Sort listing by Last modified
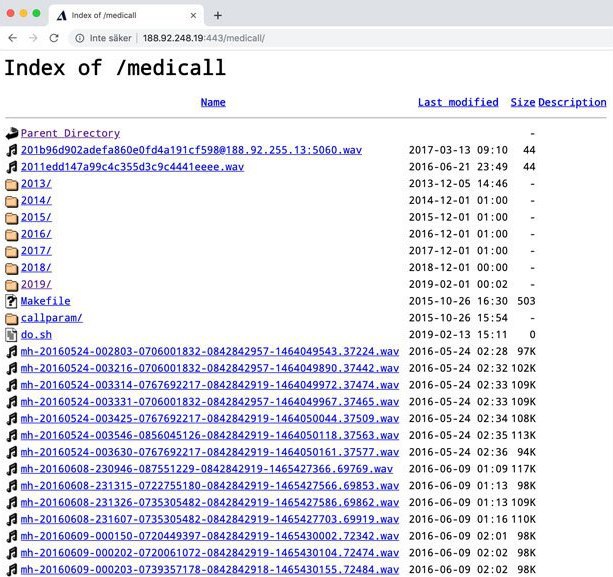The height and width of the screenshot is (577, 613). pyautogui.click(x=458, y=102)
